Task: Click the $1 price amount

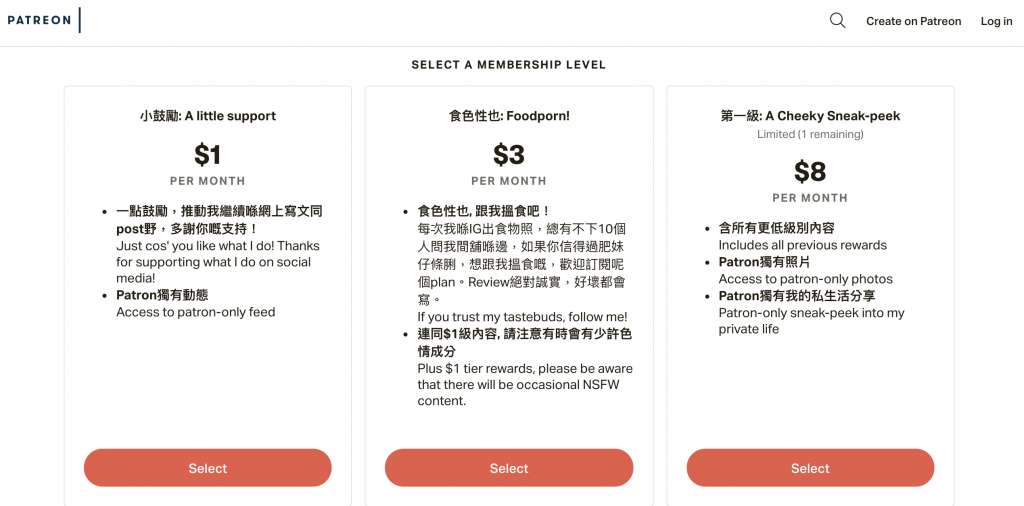Action: [207, 155]
